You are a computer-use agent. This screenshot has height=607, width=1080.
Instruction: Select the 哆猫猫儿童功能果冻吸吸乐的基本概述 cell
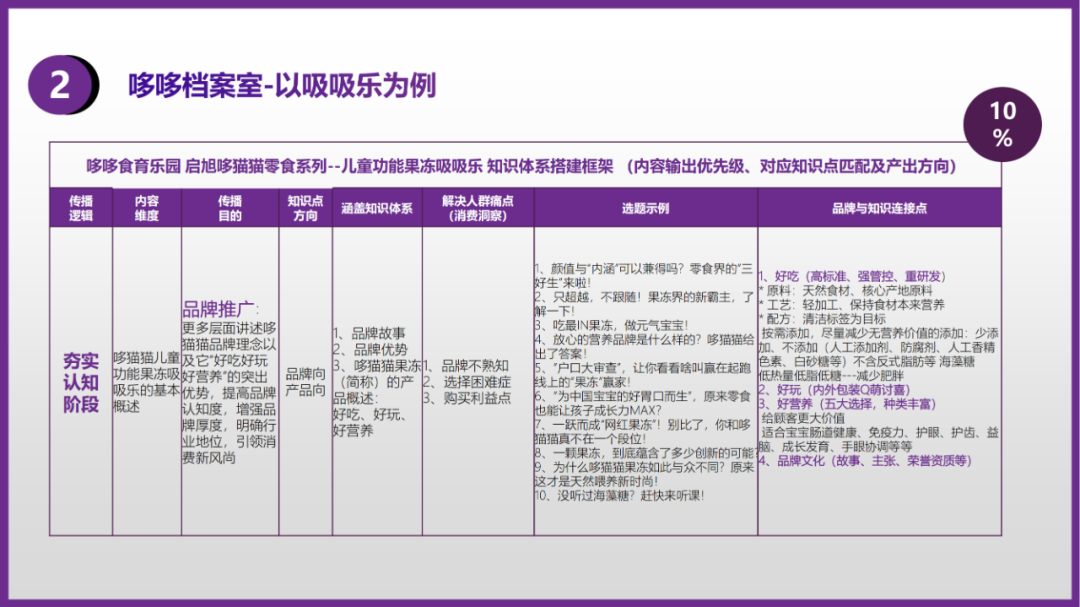147,382
